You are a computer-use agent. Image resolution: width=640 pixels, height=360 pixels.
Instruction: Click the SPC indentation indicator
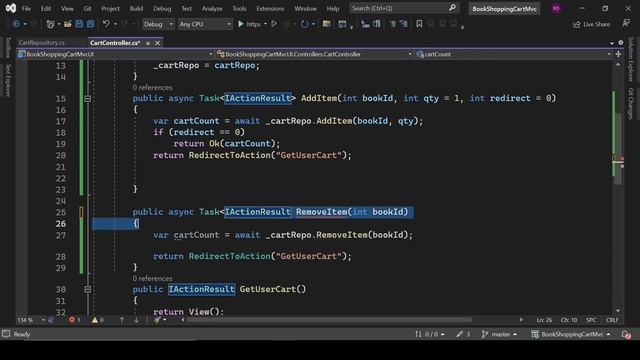click(591, 320)
